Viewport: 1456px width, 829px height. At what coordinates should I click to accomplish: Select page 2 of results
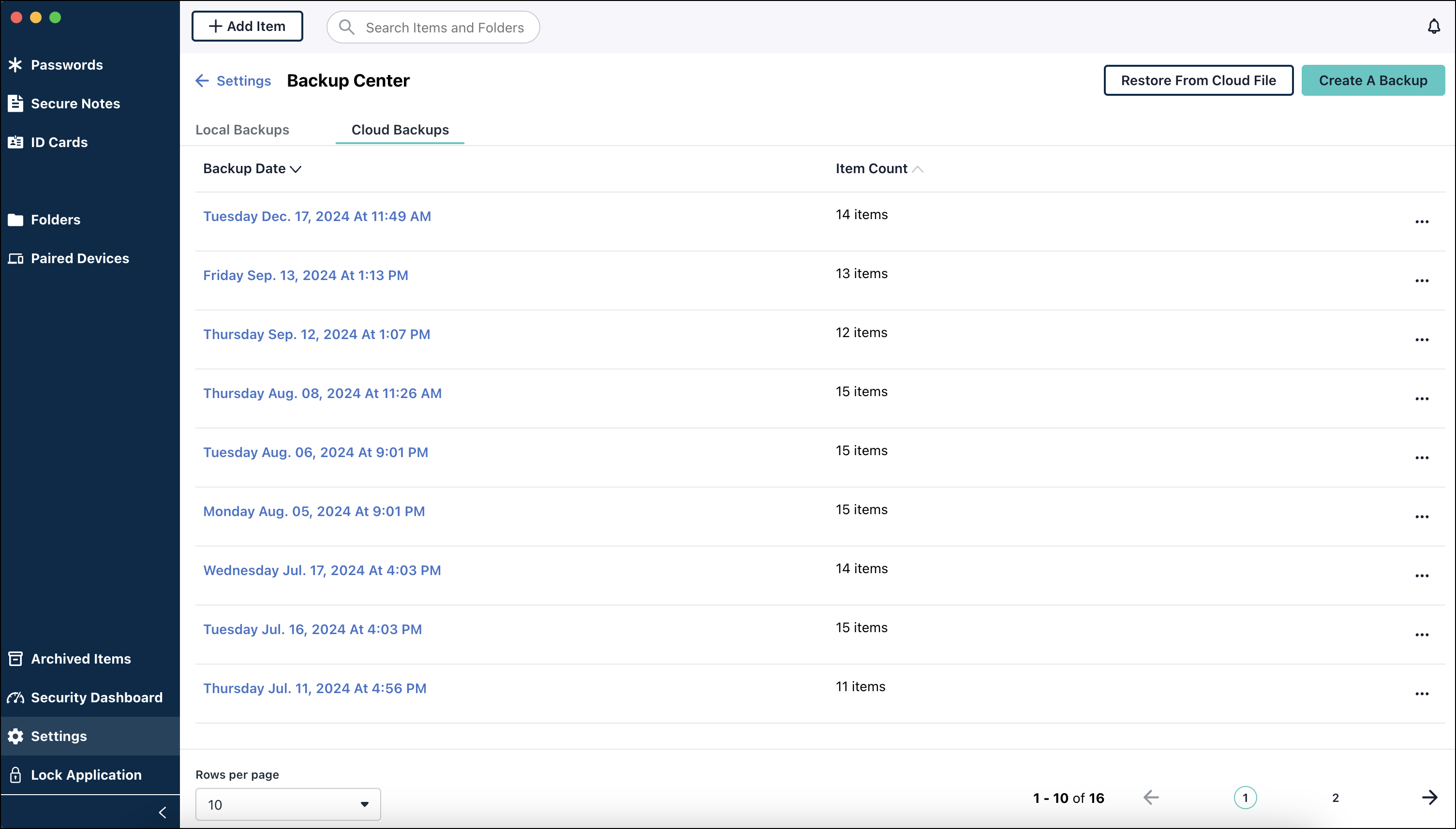(1335, 797)
